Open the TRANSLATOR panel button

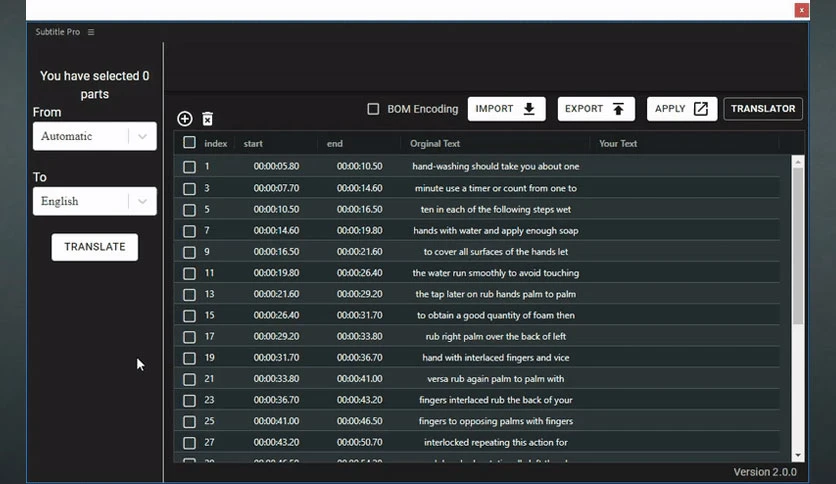coord(763,109)
